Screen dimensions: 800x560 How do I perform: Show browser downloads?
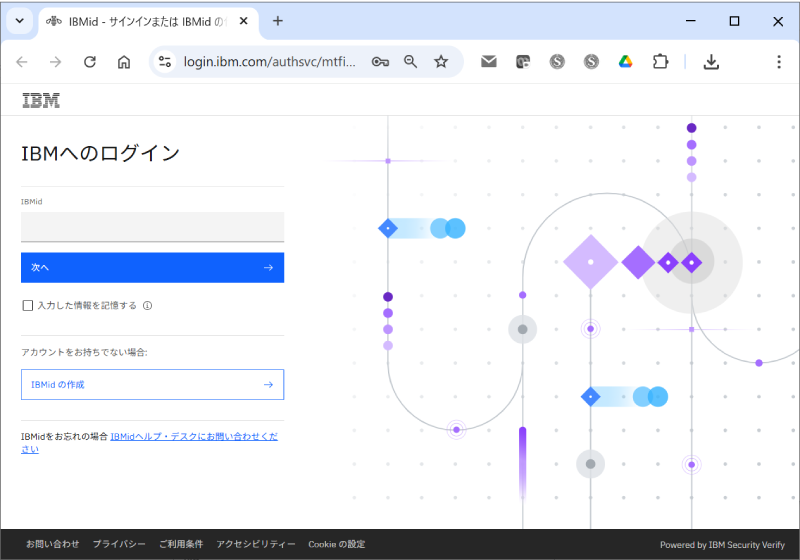pyautogui.click(x=711, y=62)
